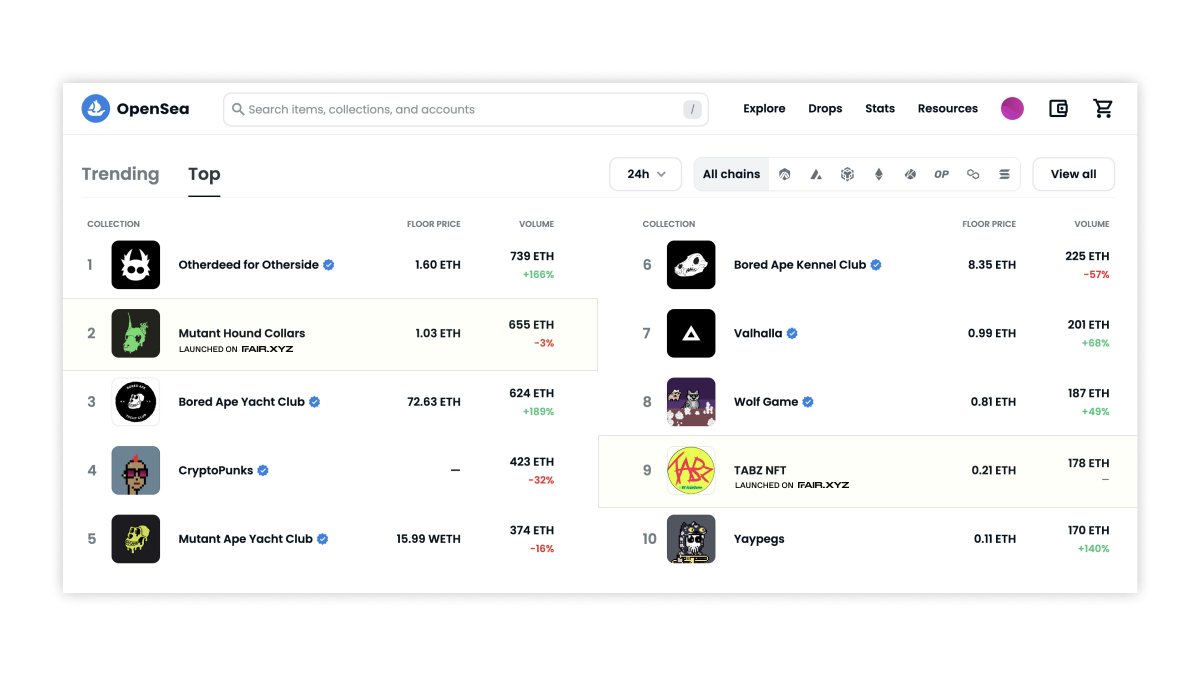Click Valhalla verified badge
The width and height of the screenshot is (1200, 675).
click(792, 333)
